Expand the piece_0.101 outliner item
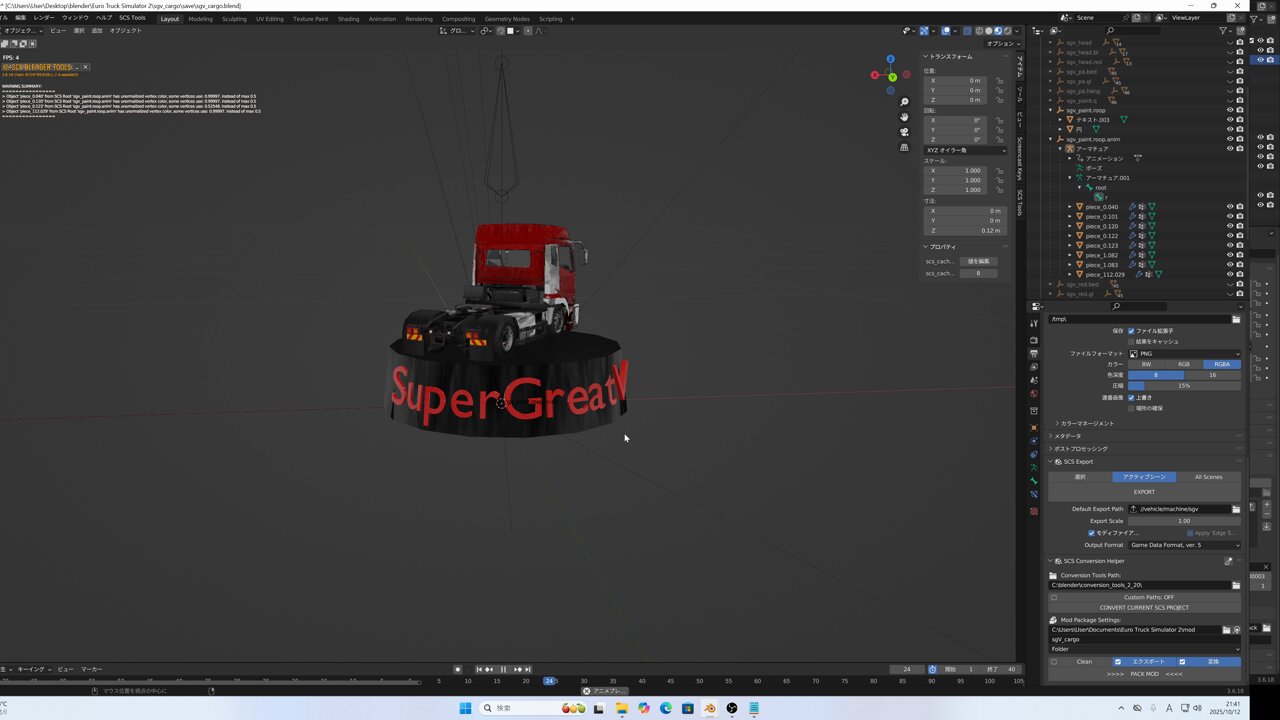The width and height of the screenshot is (1280, 720). (x=1070, y=216)
